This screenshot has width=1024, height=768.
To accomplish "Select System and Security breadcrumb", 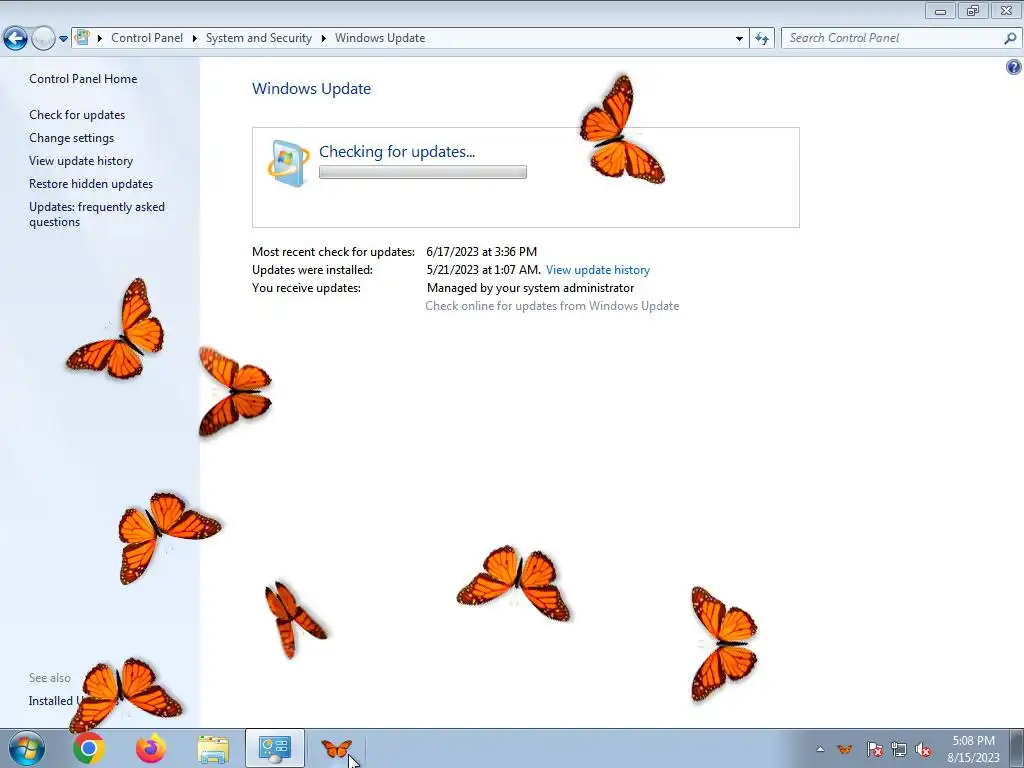I will [x=259, y=38].
